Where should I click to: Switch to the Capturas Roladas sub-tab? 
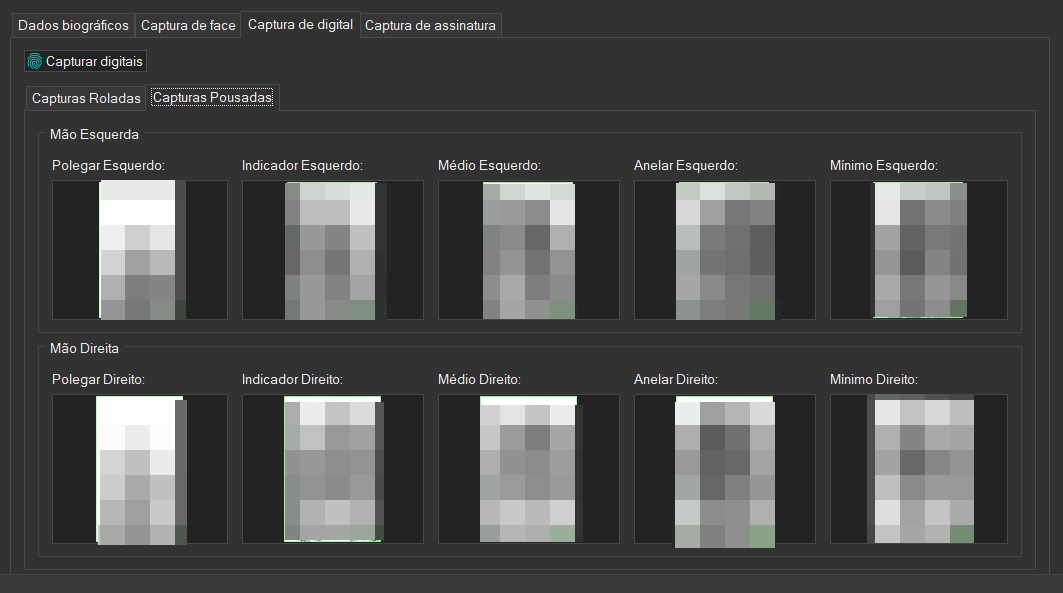[x=86, y=98]
